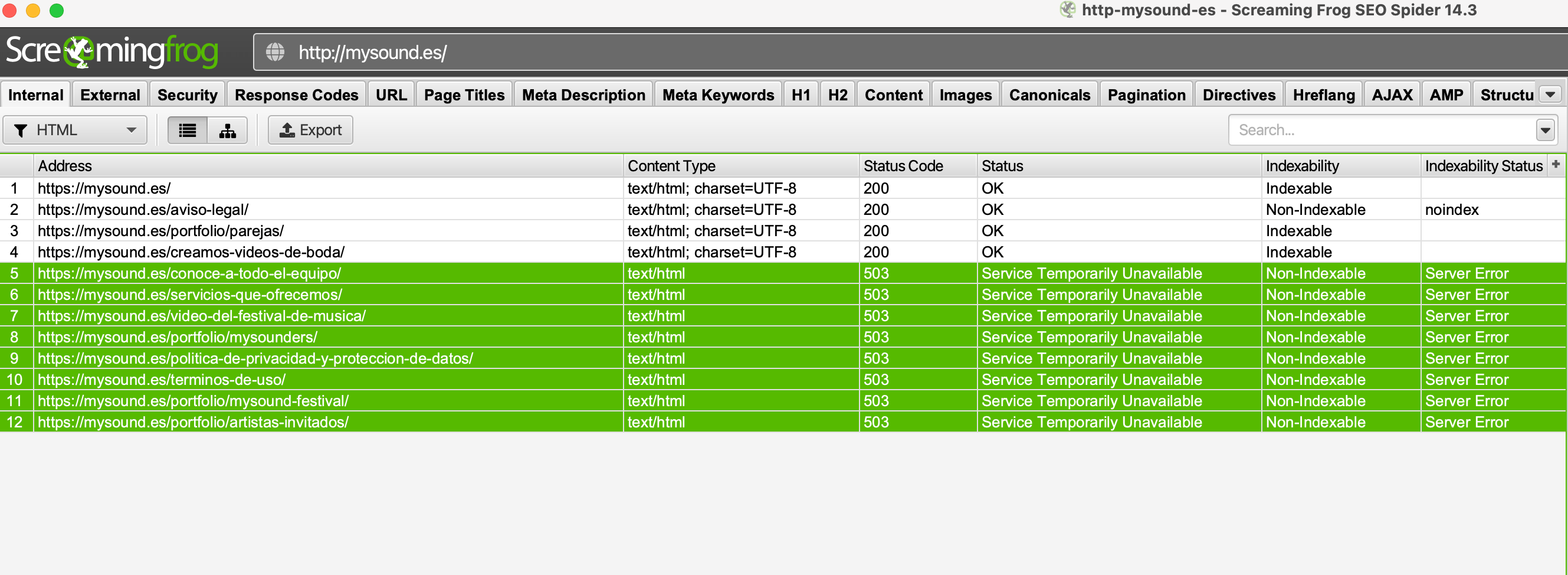The width and height of the screenshot is (1568, 575).
Task: Switch to the Security tab
Action: tap(188, 95)
